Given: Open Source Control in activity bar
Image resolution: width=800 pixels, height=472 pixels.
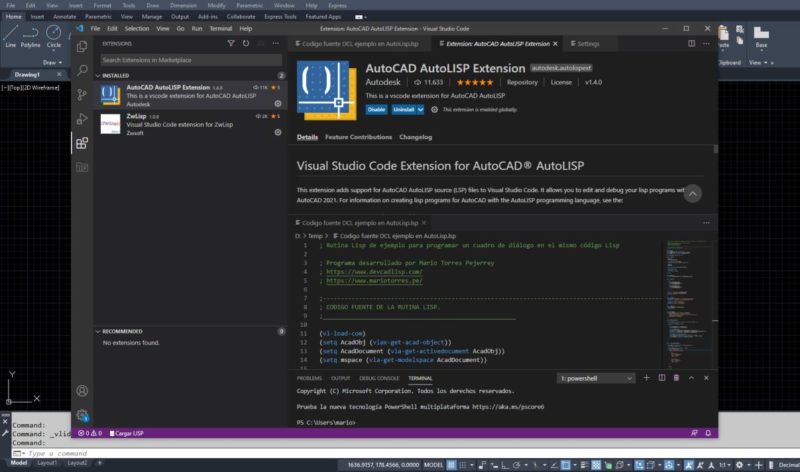Looking at the screenshot, I should tap(82, 94).
